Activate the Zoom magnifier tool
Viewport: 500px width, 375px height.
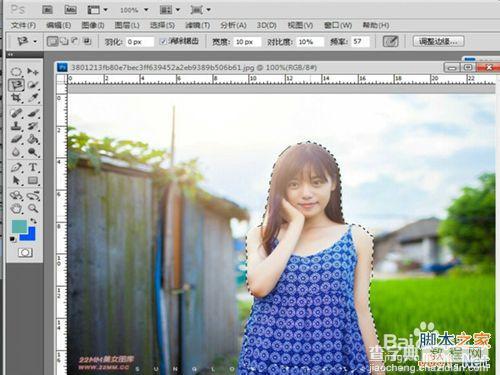point(33,209)
